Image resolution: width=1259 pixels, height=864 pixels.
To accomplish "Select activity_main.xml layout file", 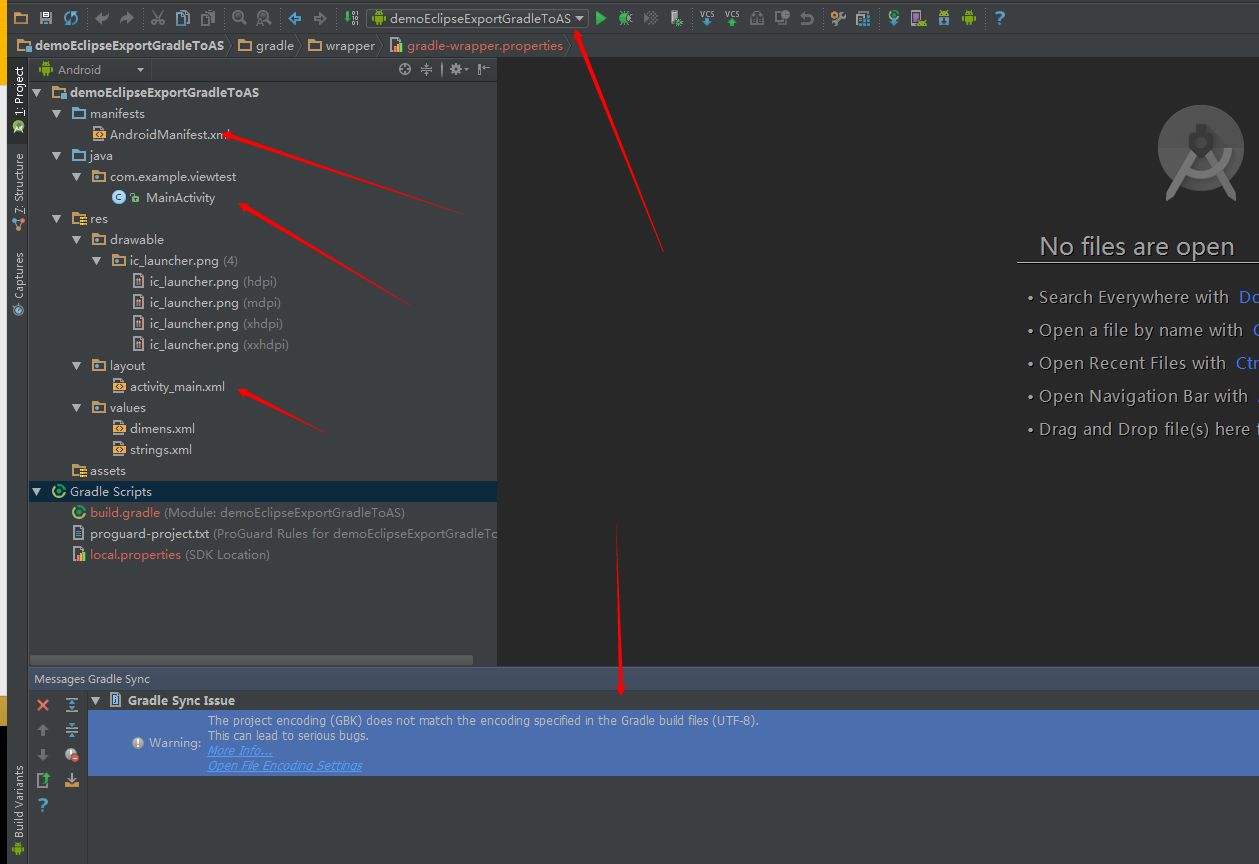I will pos(177,386).
